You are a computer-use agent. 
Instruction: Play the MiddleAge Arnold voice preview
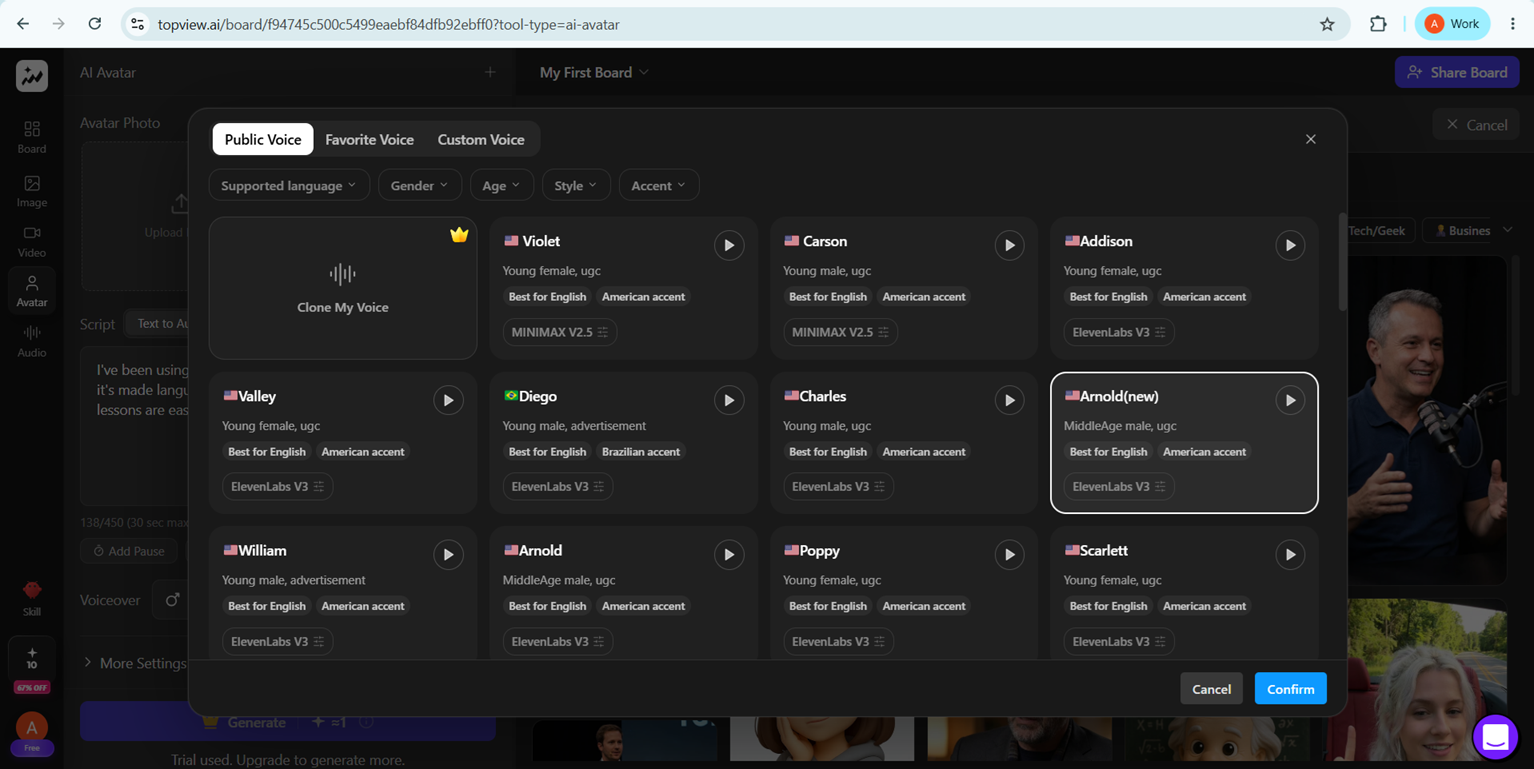coord(729,554)
